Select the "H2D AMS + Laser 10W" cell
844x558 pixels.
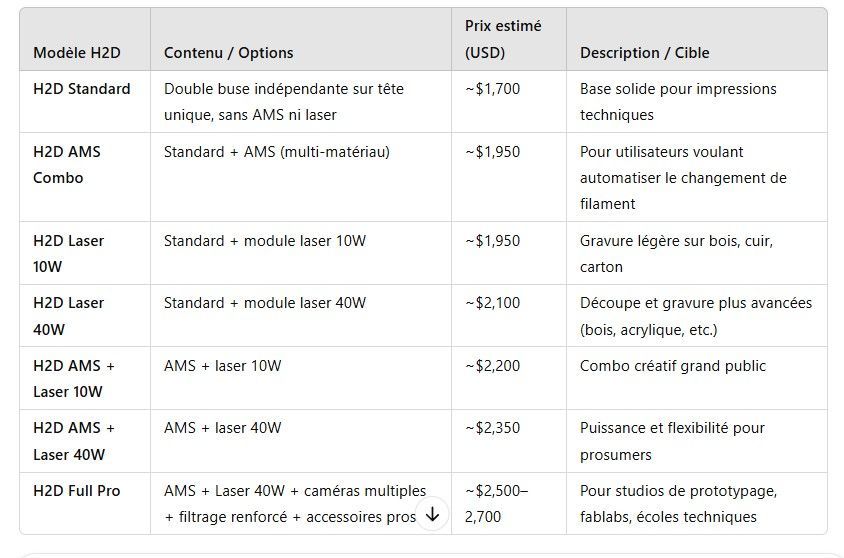click(74, 378)
